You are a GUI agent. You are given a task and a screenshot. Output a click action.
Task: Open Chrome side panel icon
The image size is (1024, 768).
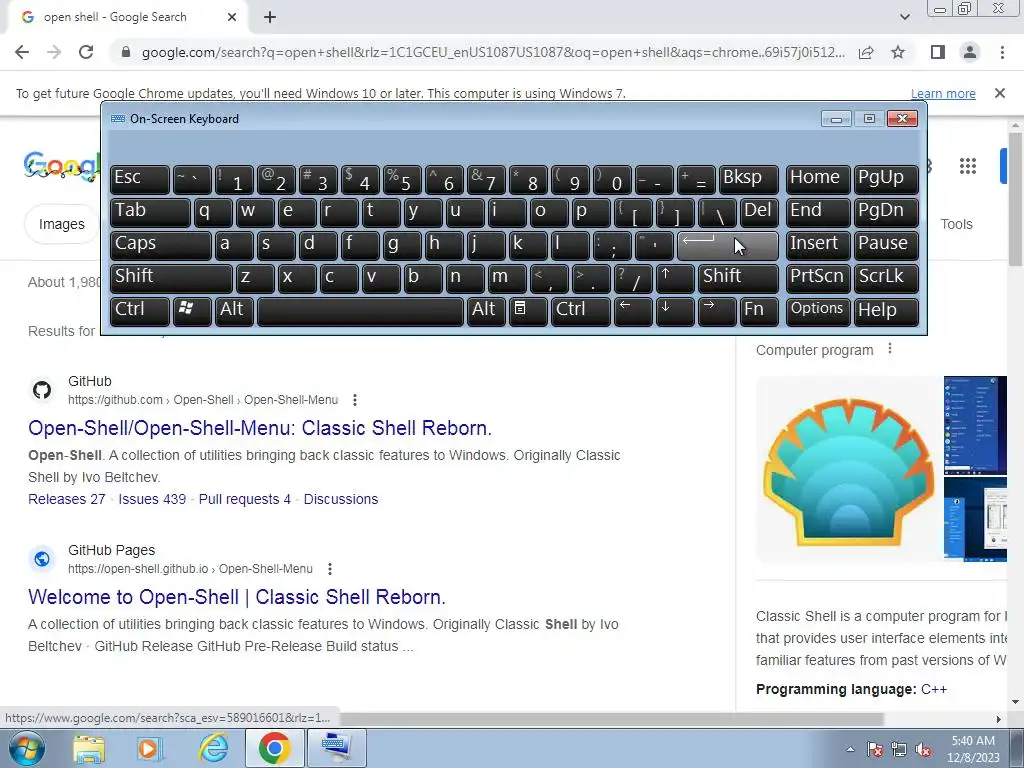tap(938, 52)
